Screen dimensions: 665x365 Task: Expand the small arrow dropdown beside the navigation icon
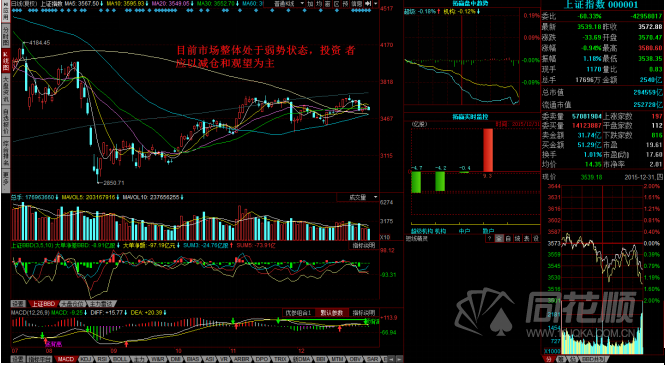(376, 3)
